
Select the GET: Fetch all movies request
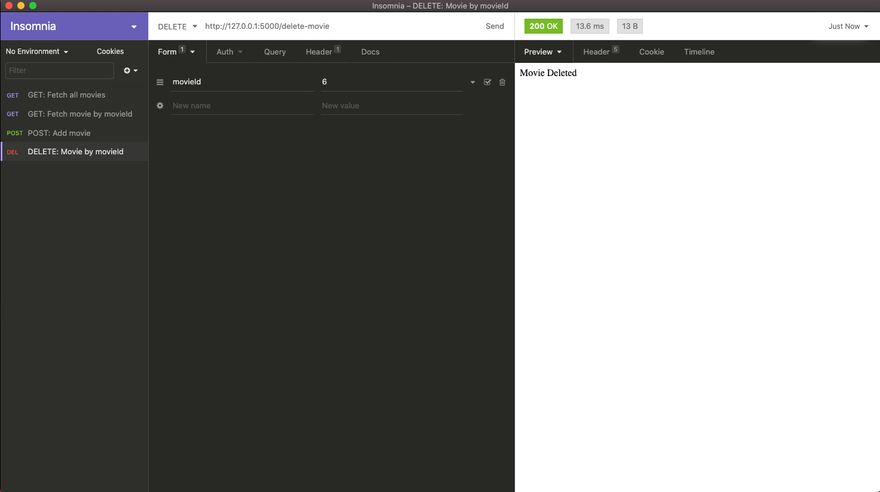click(74, 95)
